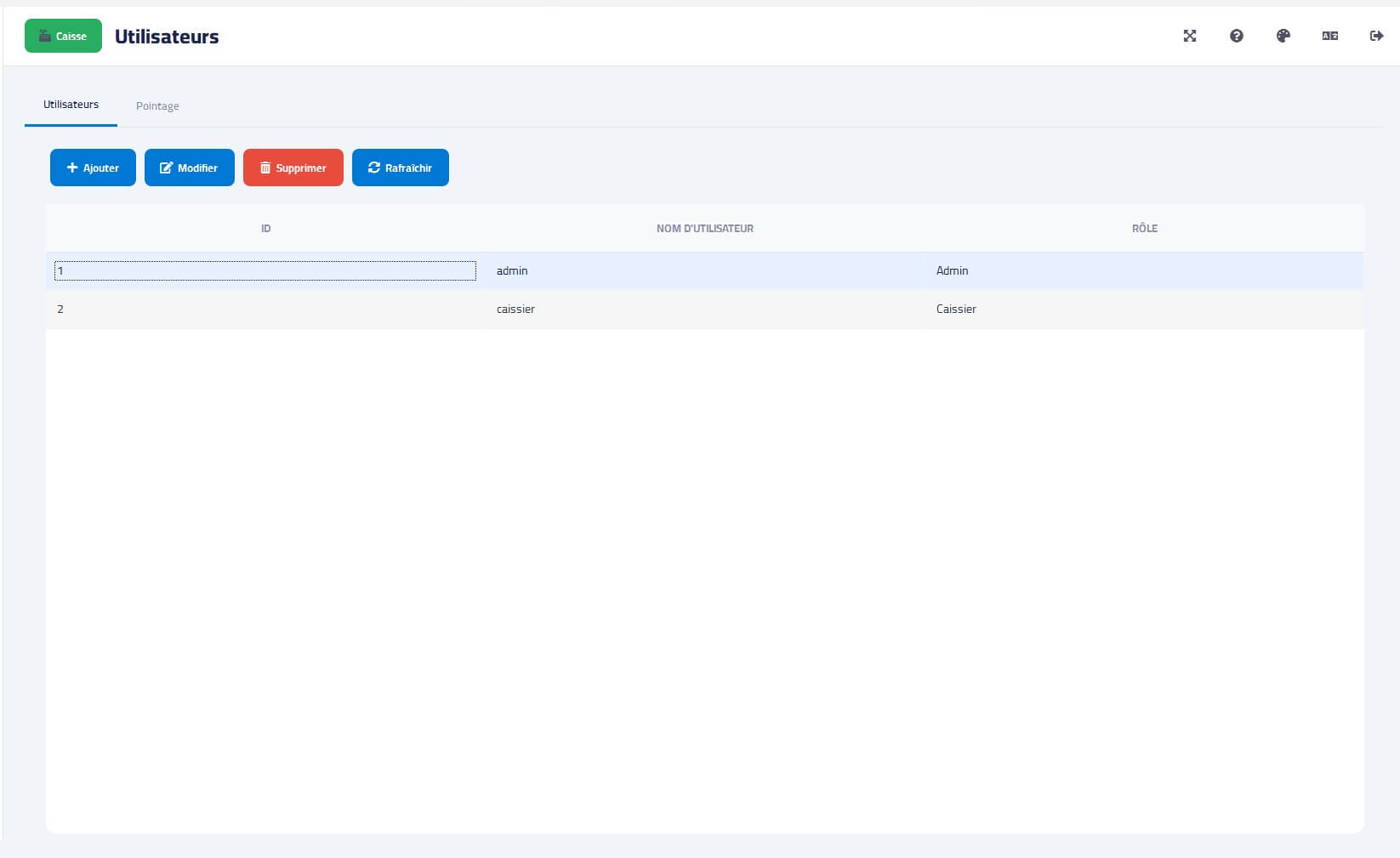The width and height of the screenshot is (1400, 858).
Task: Select the Utilisateurs tab
Action: point(71,105)
